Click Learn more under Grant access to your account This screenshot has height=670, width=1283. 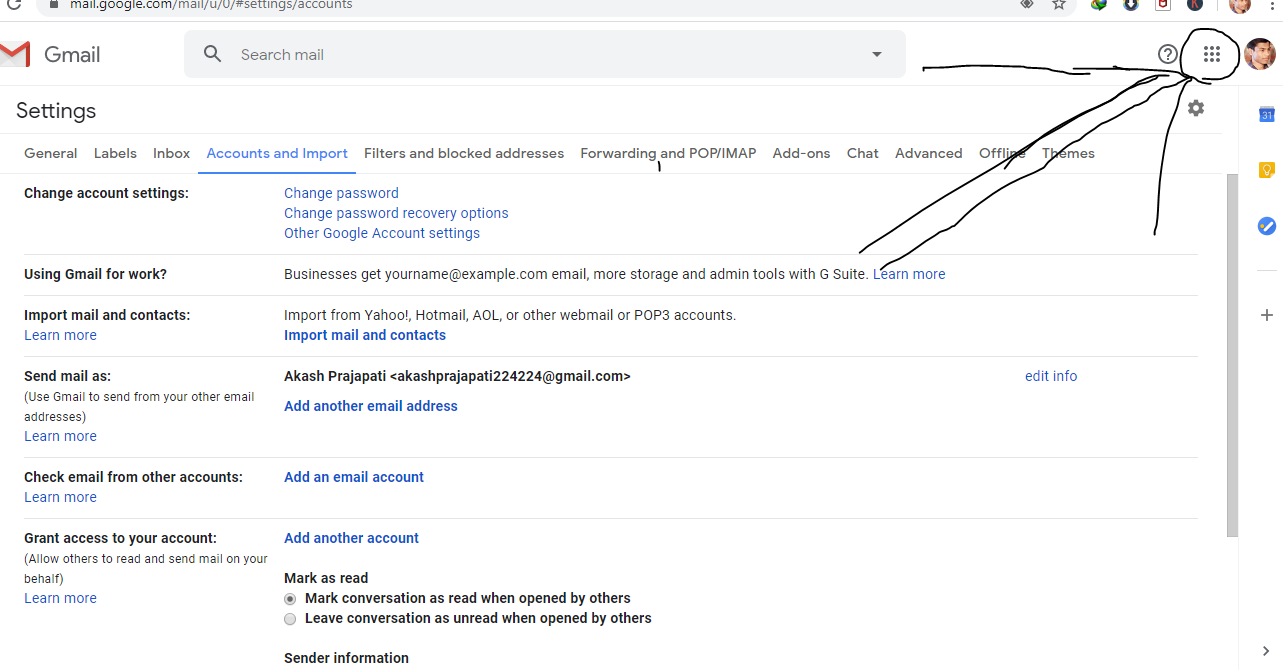(60, 598)
